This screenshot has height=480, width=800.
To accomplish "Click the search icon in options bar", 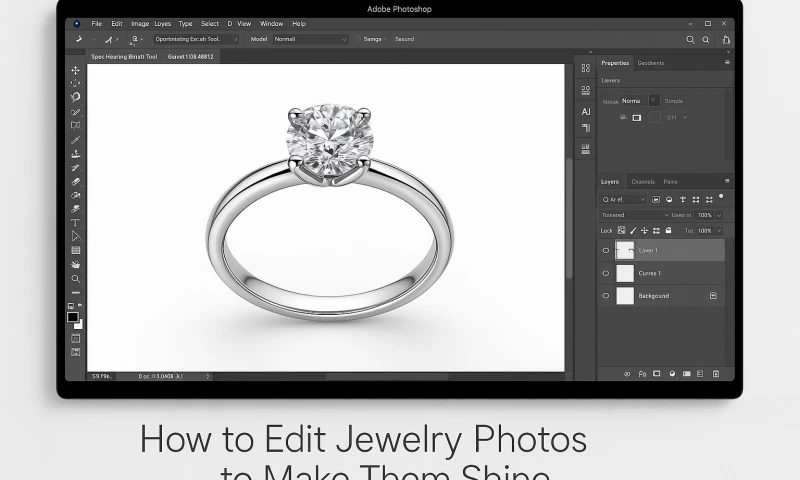I will (x=690, y=39).
